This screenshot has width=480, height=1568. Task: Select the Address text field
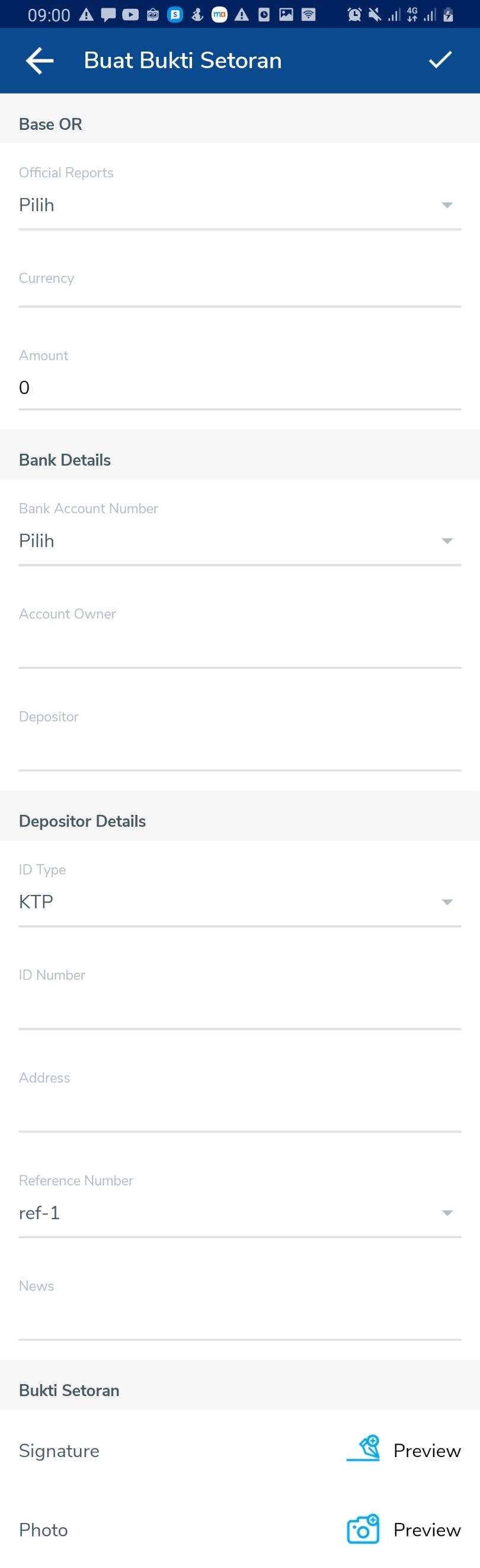point(239,1111)
